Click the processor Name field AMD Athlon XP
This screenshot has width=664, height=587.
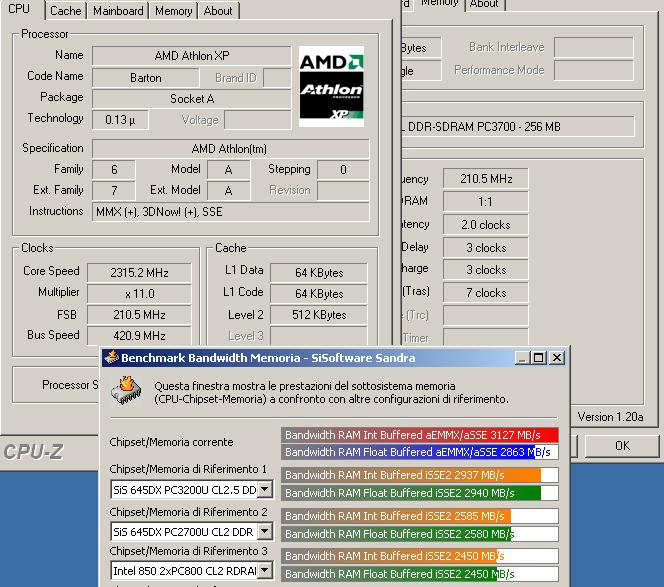[x=191, y=55]
